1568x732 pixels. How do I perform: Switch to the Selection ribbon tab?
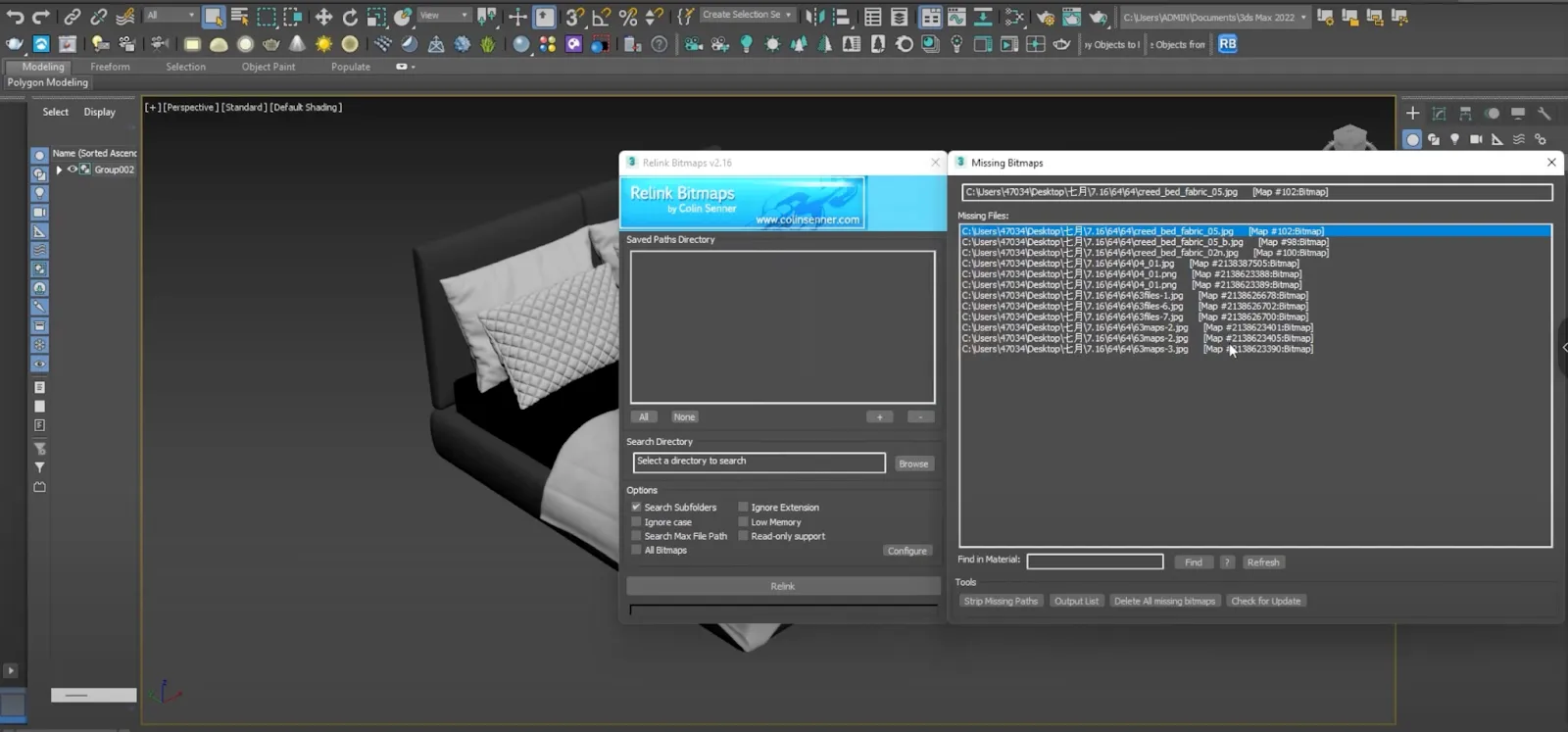coord(185,67)
